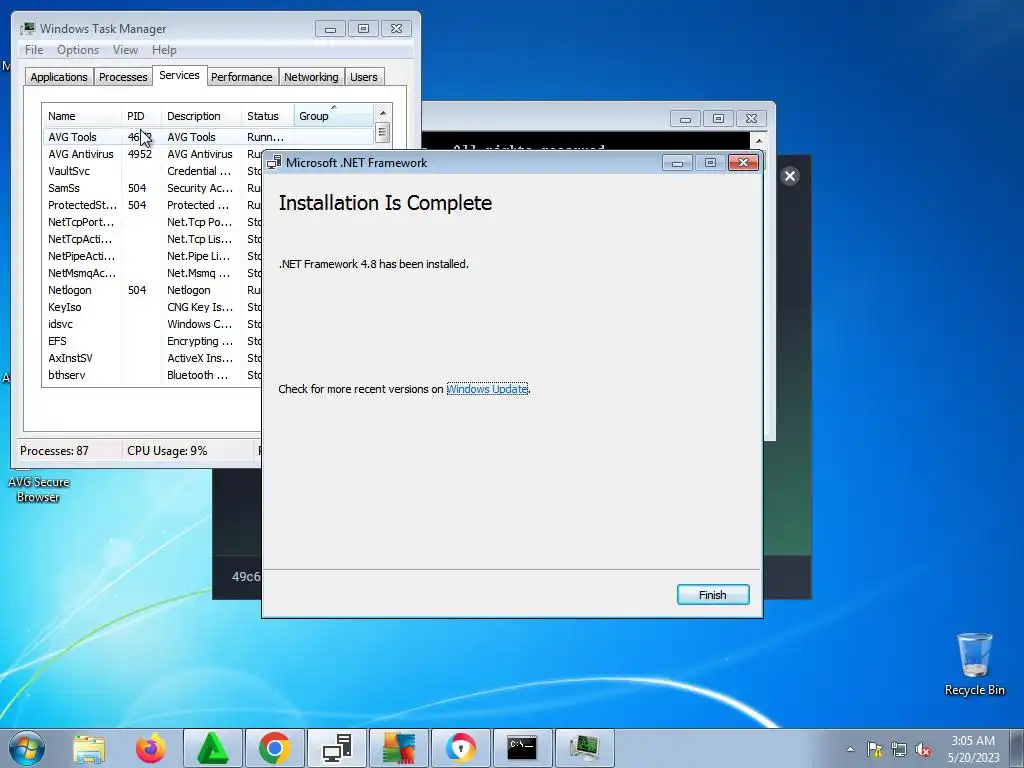Sort services by Status column header
This screenshot has width=1024, height=768.
(268, 116)
